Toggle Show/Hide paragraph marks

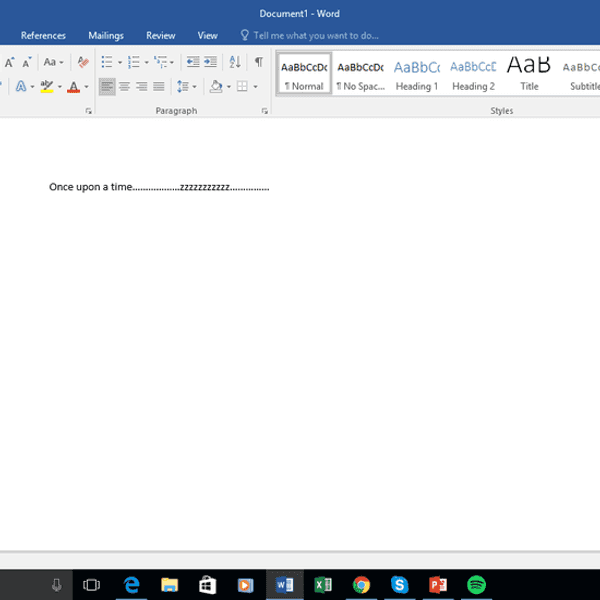259,62
